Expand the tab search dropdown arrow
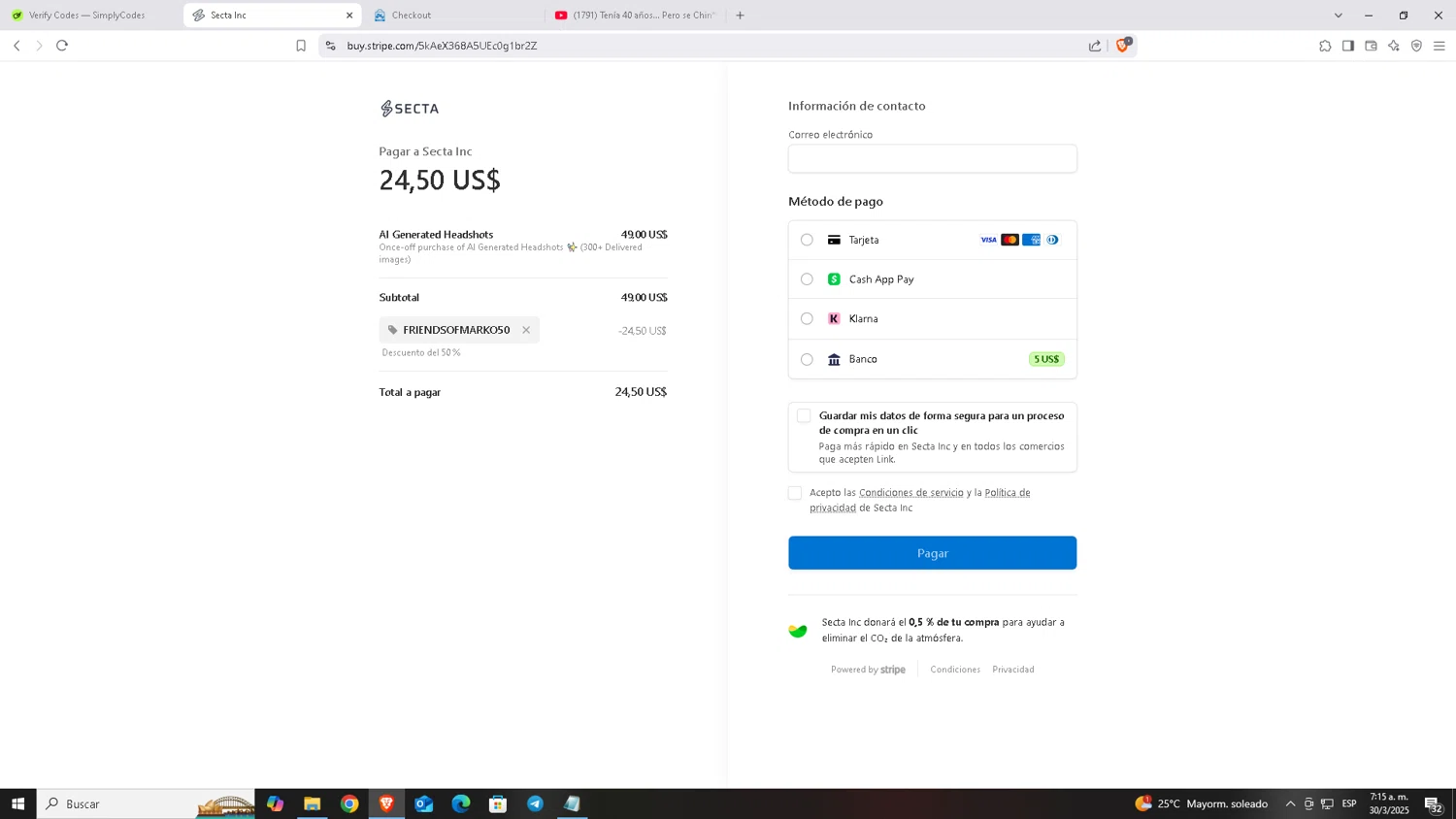 1338,16
